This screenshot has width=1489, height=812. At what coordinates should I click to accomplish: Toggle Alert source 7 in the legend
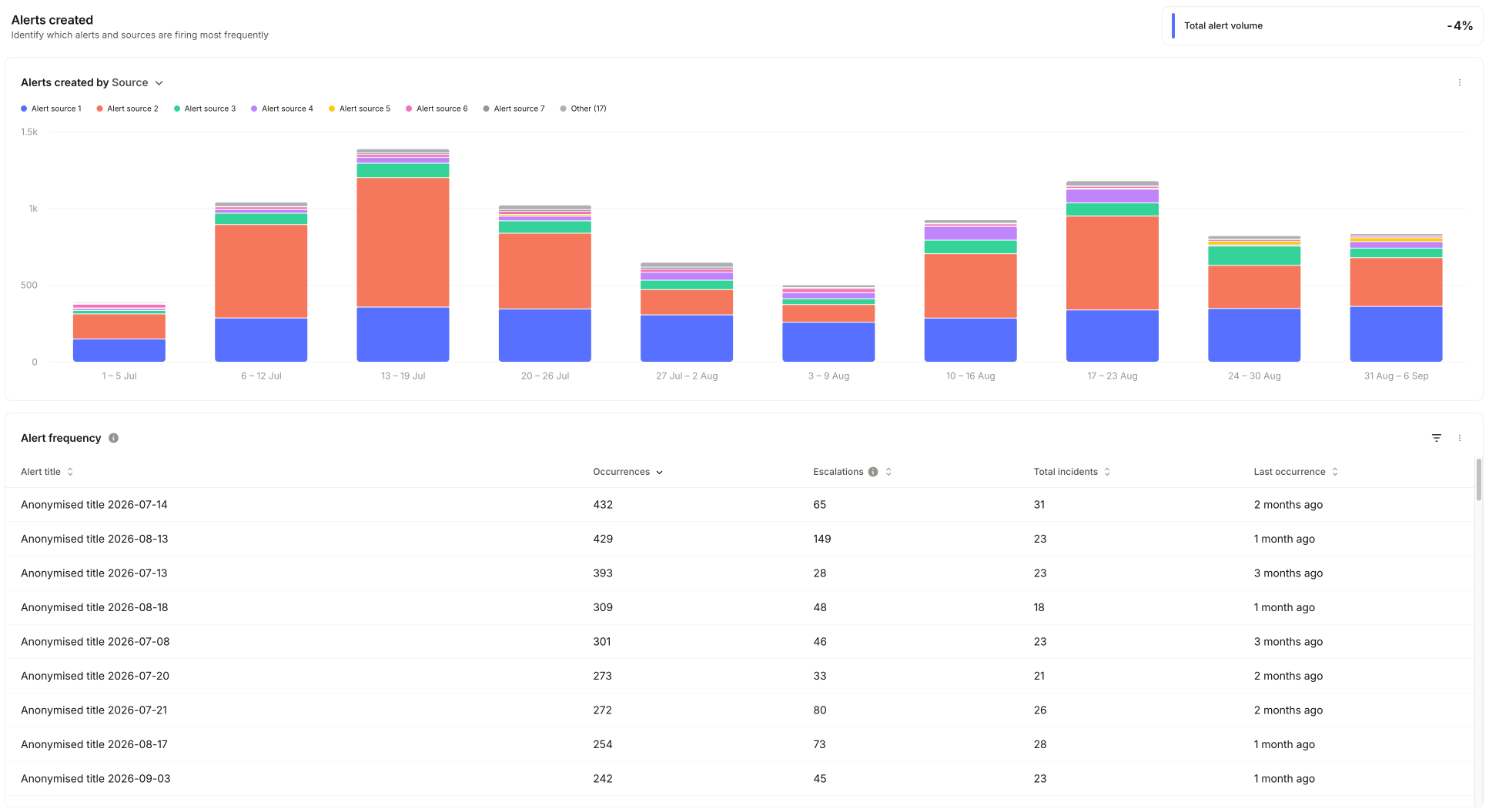(514, 108)
